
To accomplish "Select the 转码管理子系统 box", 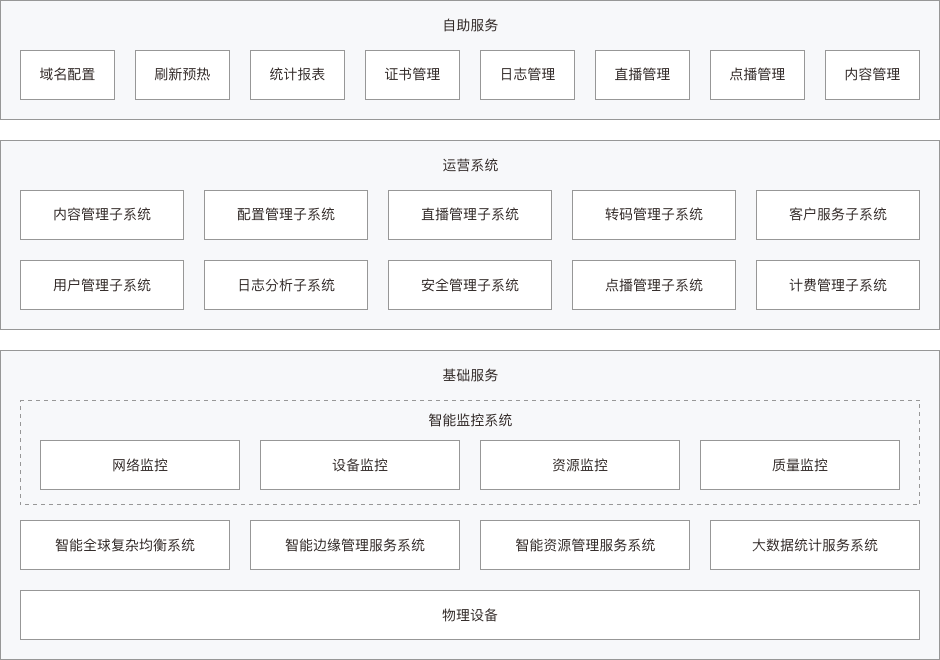I will click(x=654, y=215).
